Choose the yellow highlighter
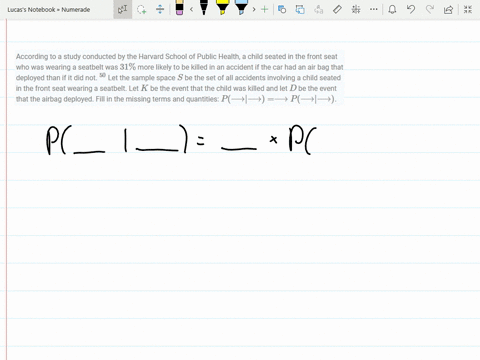 click(x=222, y=8)
